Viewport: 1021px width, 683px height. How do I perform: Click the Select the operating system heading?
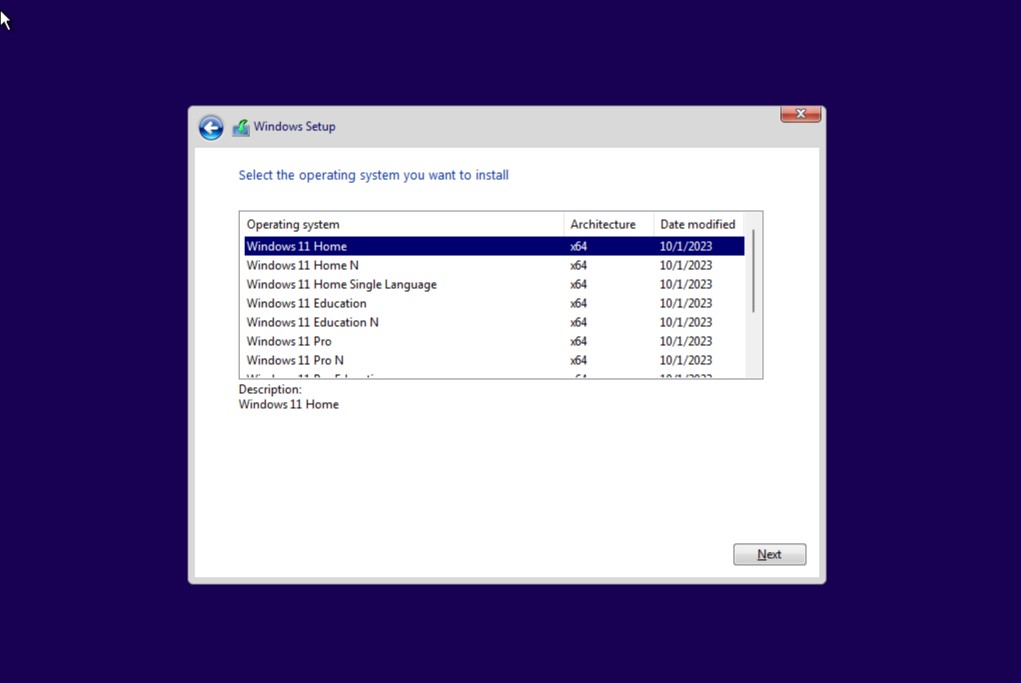tap(373, 175)
